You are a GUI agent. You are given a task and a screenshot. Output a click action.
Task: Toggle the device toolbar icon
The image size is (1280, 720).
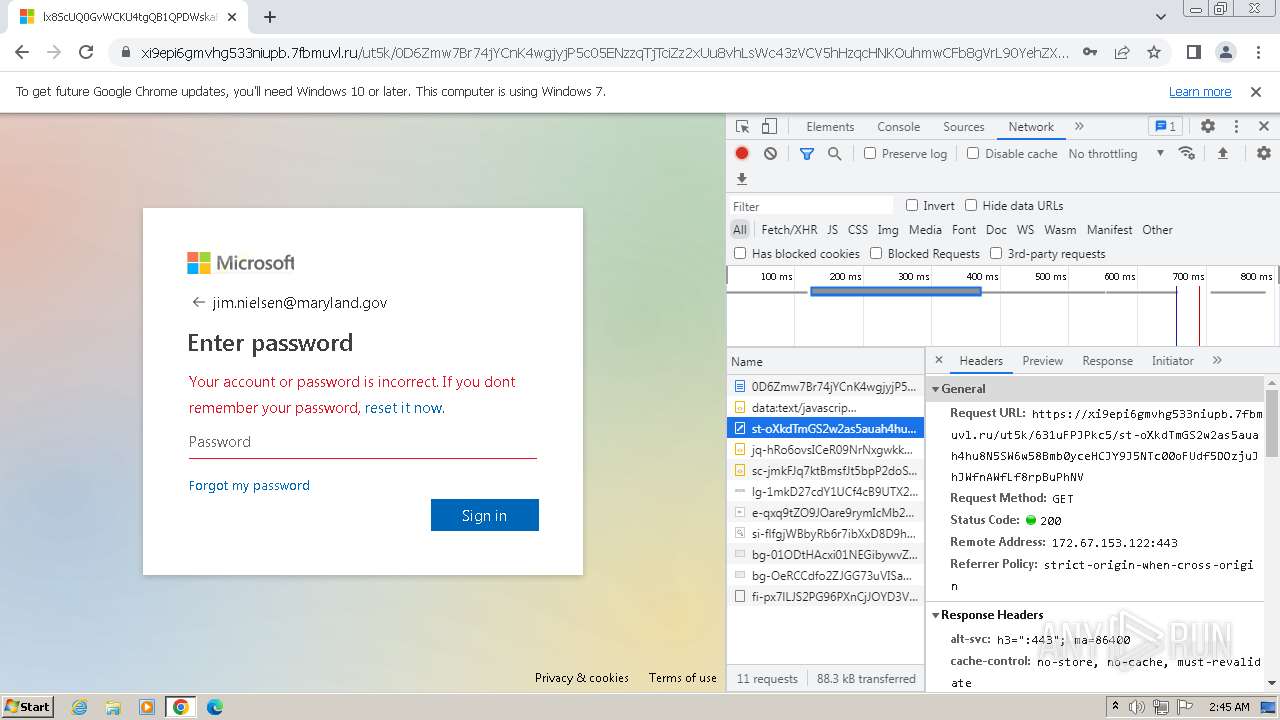(769, 127)
